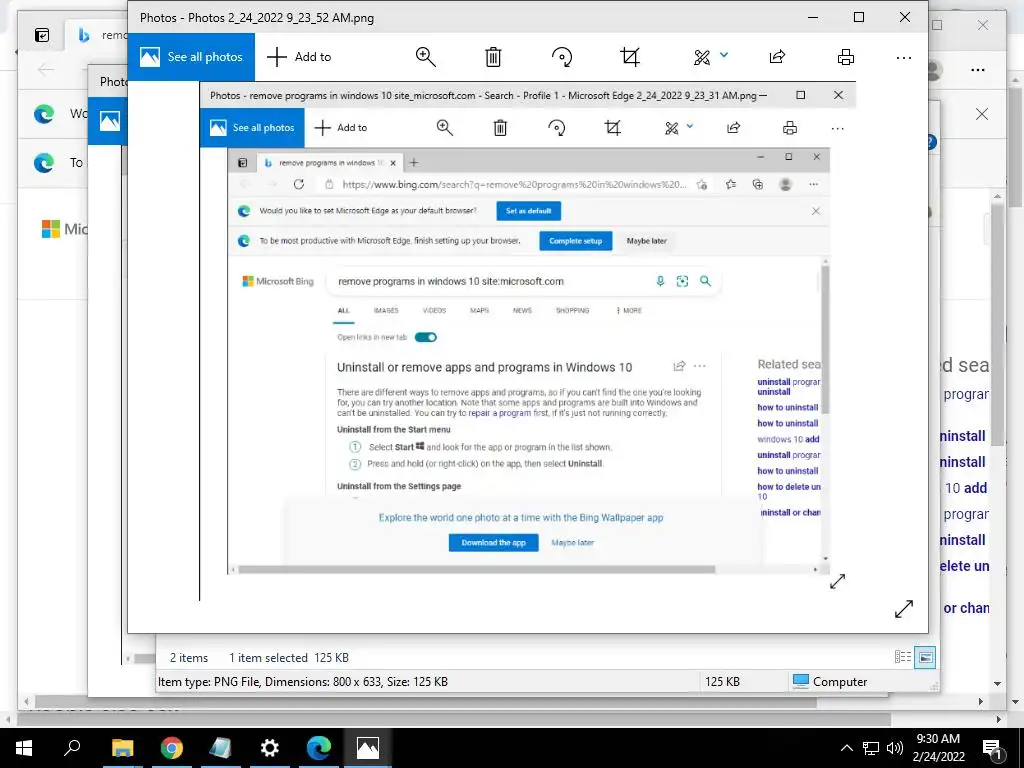The width and height of the screenshot is (1024, 768).
Task: Click the microphone icon in nested Bing search box
Action: 660,281
